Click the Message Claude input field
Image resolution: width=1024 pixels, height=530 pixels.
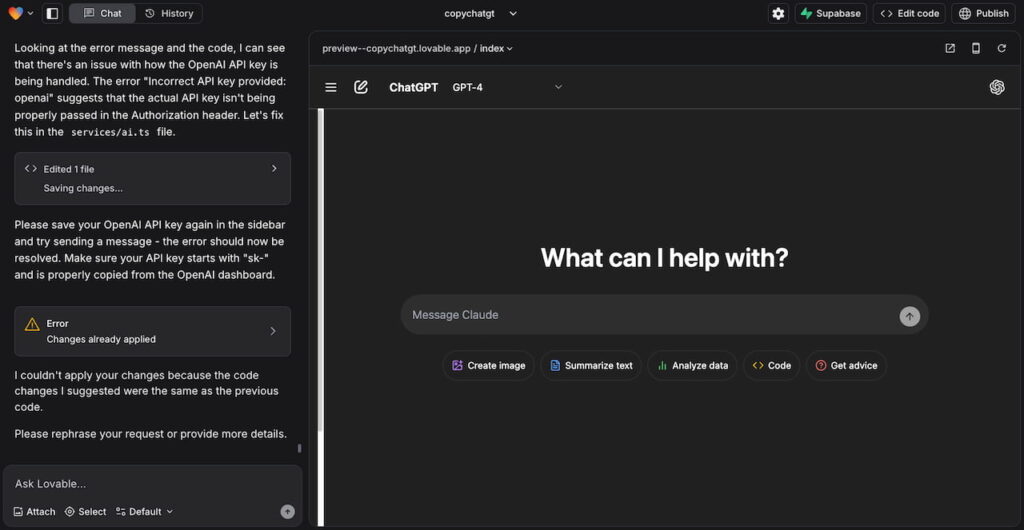(653, 315)
